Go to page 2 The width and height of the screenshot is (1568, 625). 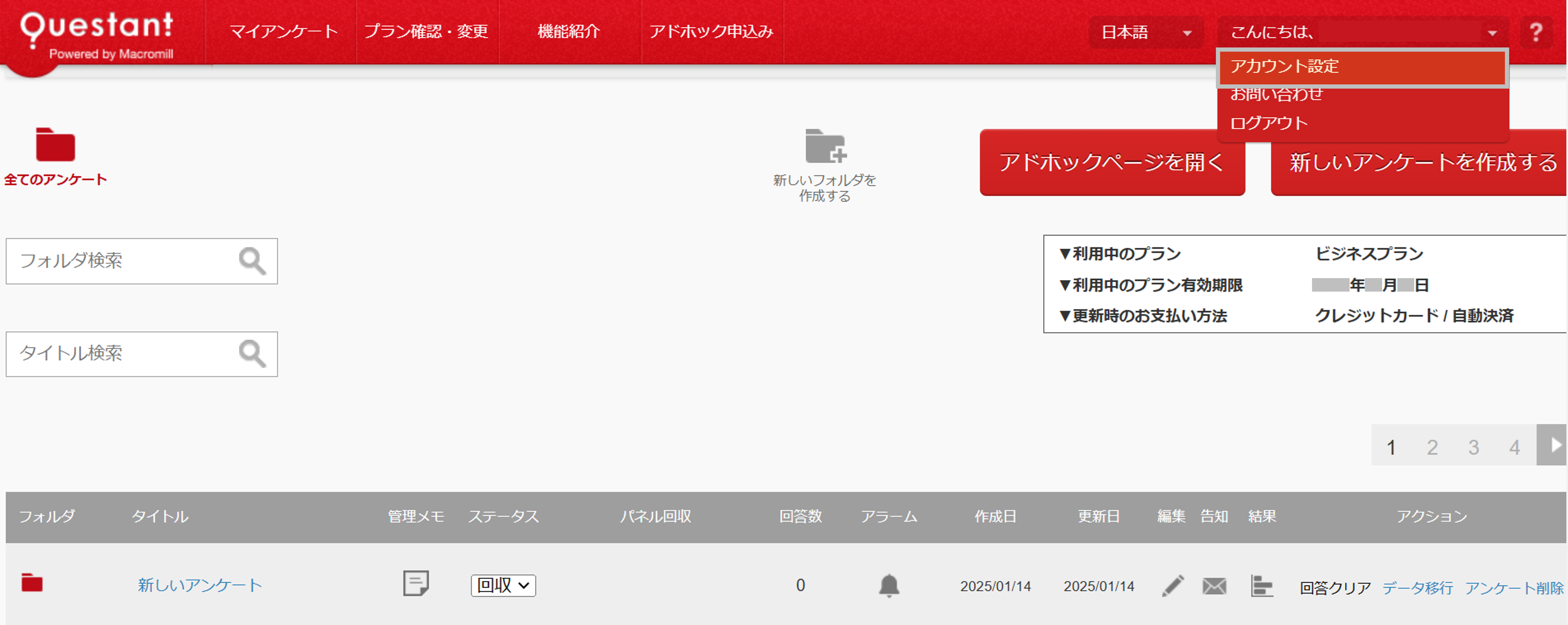(x=1432, y=447)
